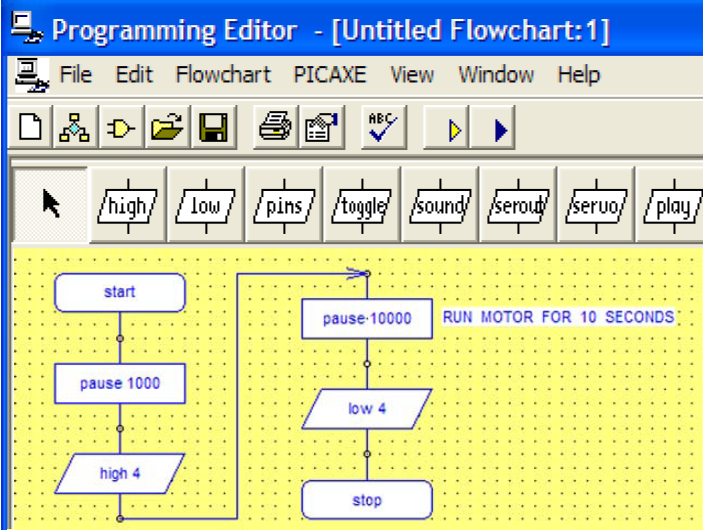Select the start block in flowchart

(x=120, y=292)
